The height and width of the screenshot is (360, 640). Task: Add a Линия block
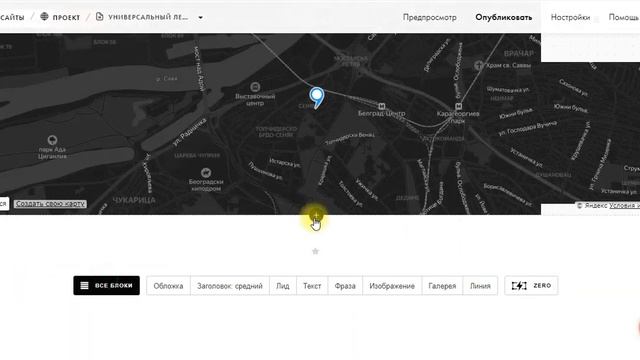click(x=480, y=286)
